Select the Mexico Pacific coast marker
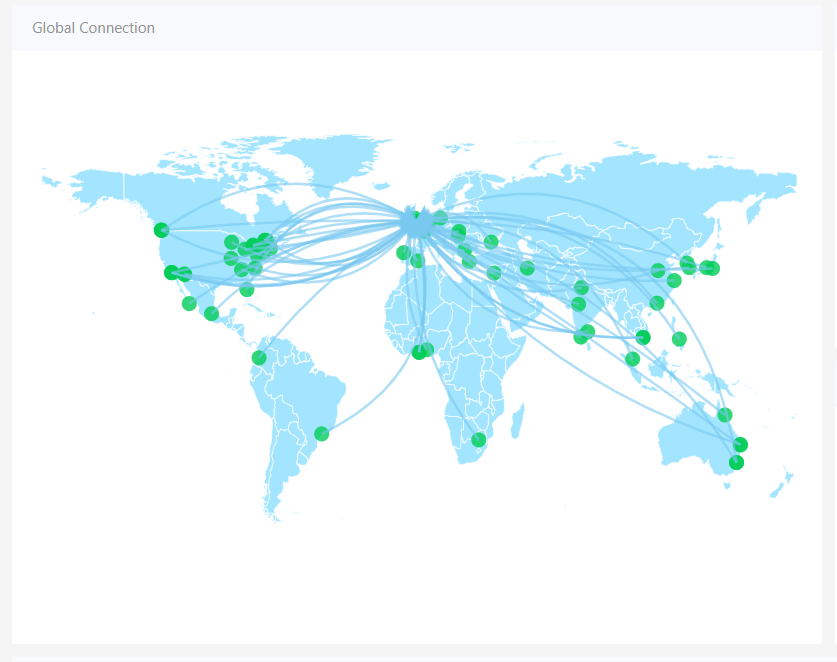 click(x=189, y=303)
